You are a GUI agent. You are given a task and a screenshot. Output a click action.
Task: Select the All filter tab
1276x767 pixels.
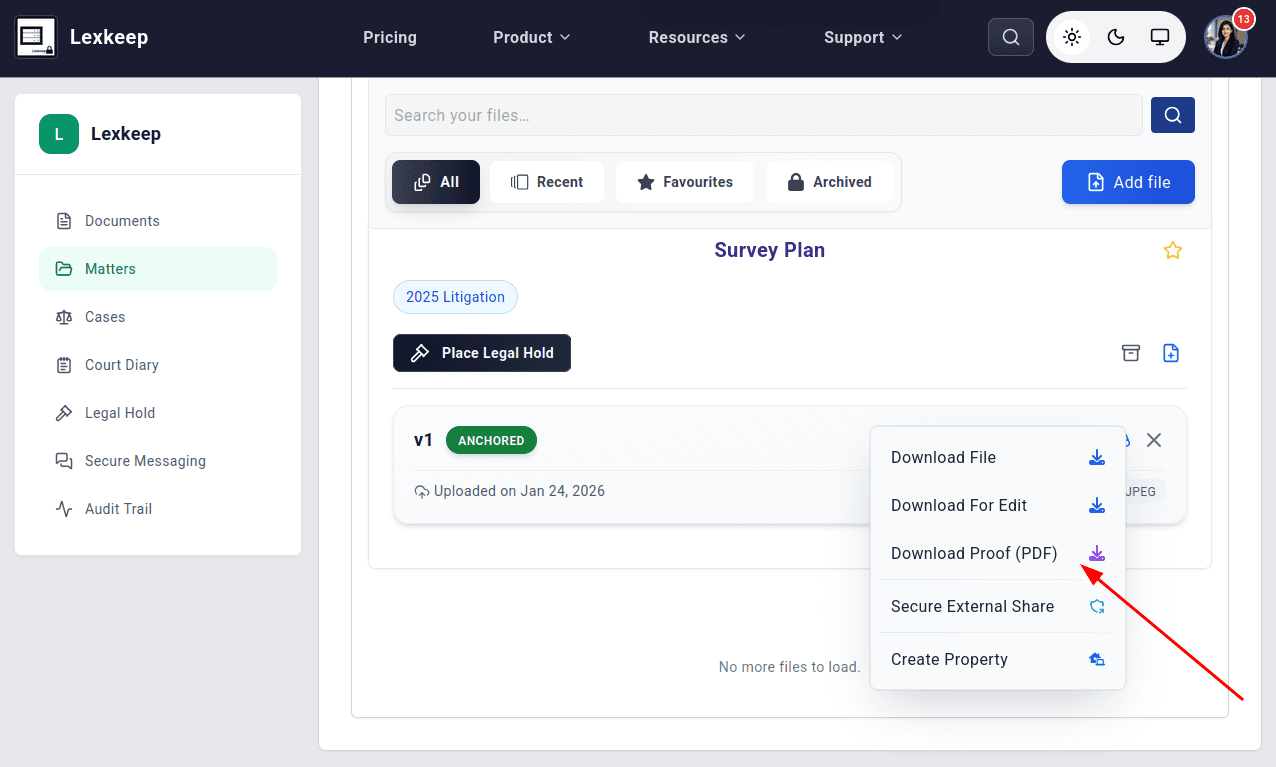436,182
